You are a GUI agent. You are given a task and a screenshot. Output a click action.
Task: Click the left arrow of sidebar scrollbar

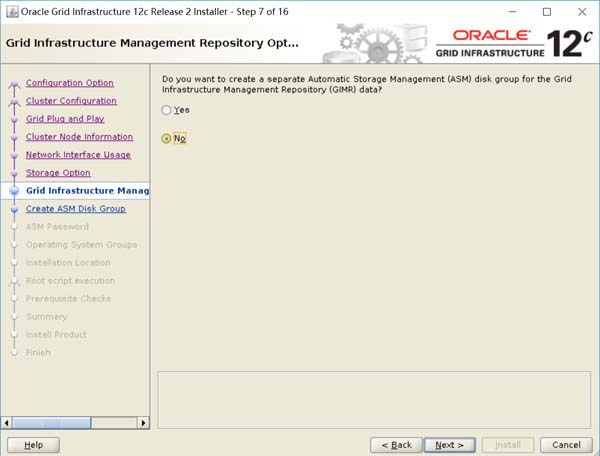click(x=6, y=423)
